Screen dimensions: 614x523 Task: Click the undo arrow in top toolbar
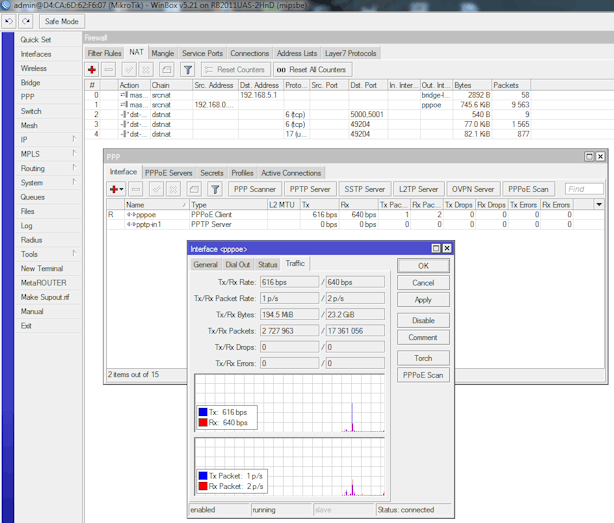coord(10,21)
